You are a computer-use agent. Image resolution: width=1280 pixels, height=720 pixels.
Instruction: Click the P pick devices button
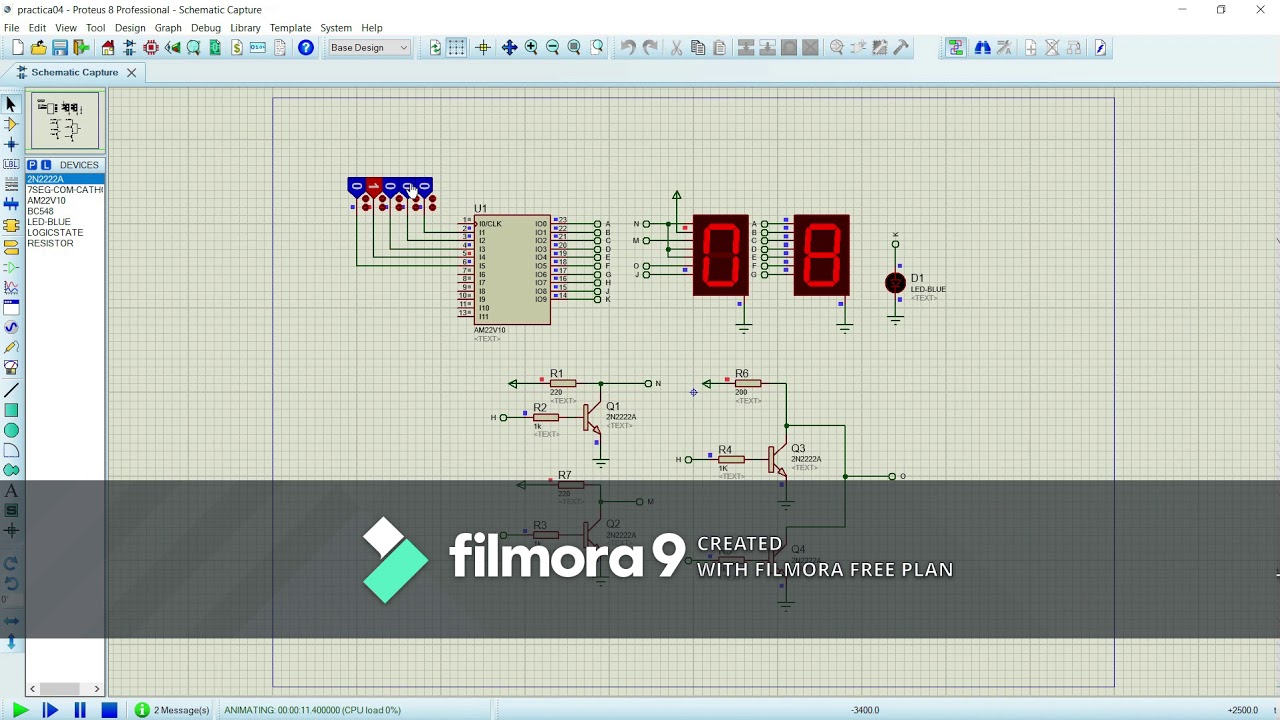click(32, 165)
